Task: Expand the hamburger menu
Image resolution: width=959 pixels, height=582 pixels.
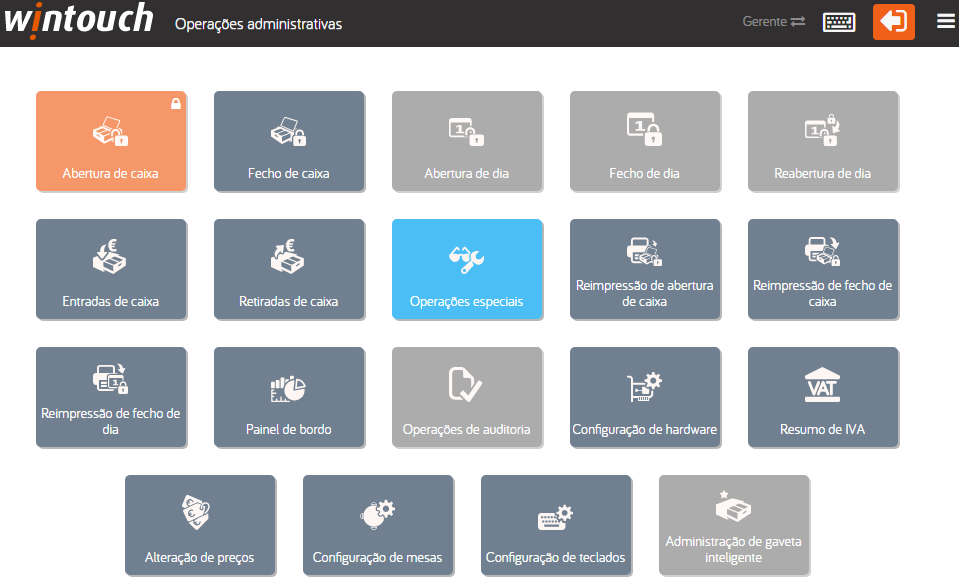Action: pyautogui.click(x=945, y=22)
